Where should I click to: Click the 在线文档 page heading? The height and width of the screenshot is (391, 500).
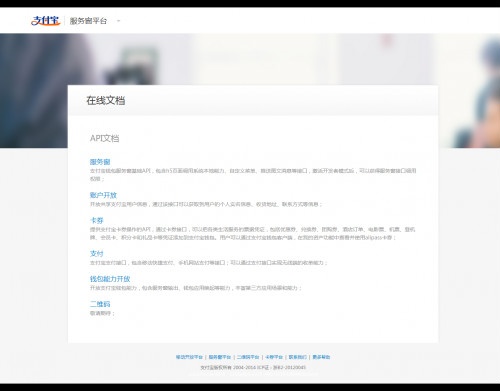point(106,100)
